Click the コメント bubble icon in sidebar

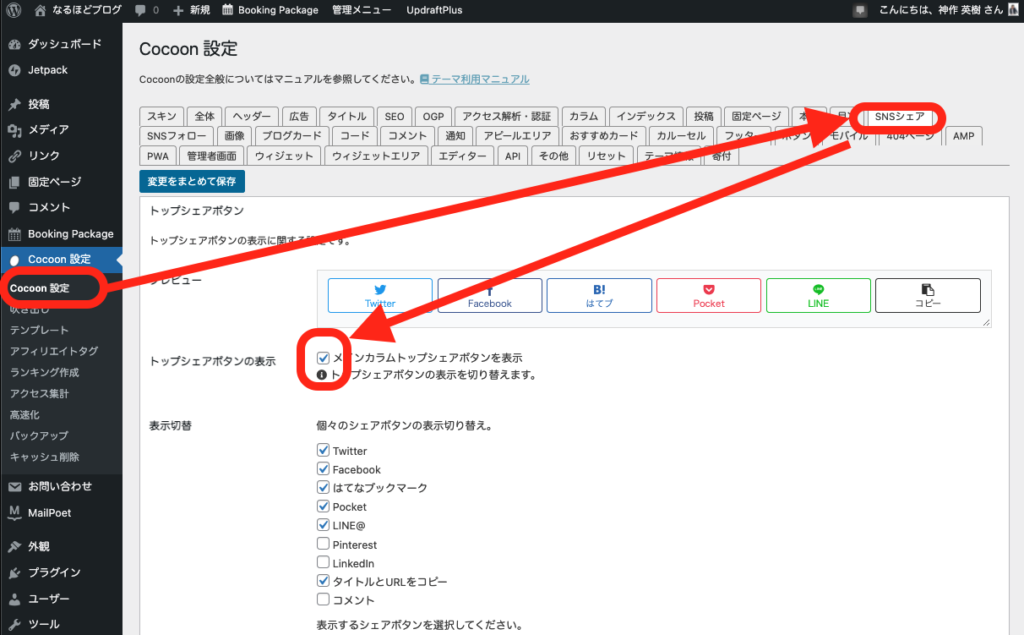point(14,208)
